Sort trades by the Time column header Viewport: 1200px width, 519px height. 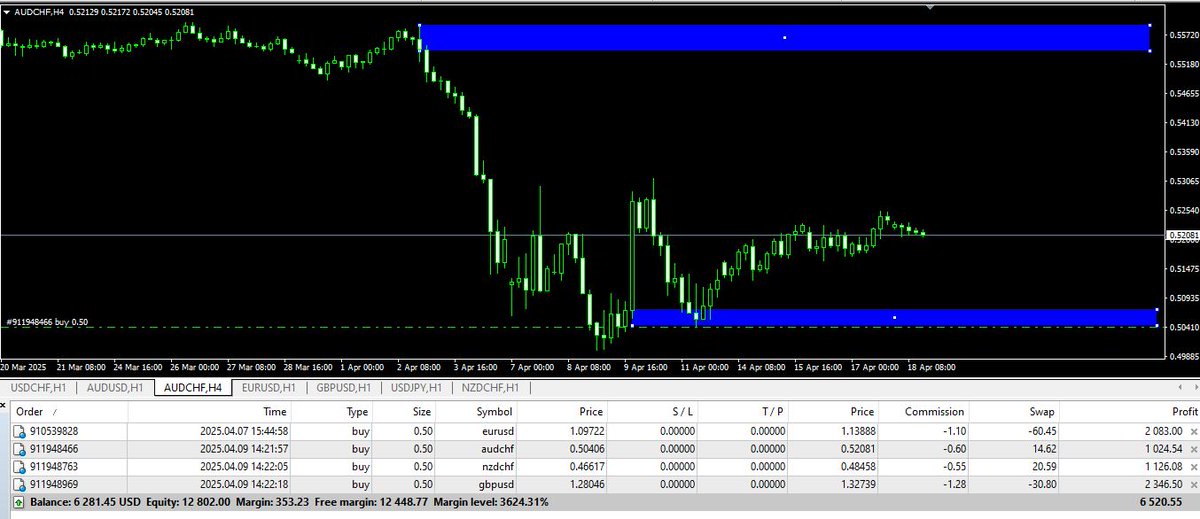click(x=208, y=411)
